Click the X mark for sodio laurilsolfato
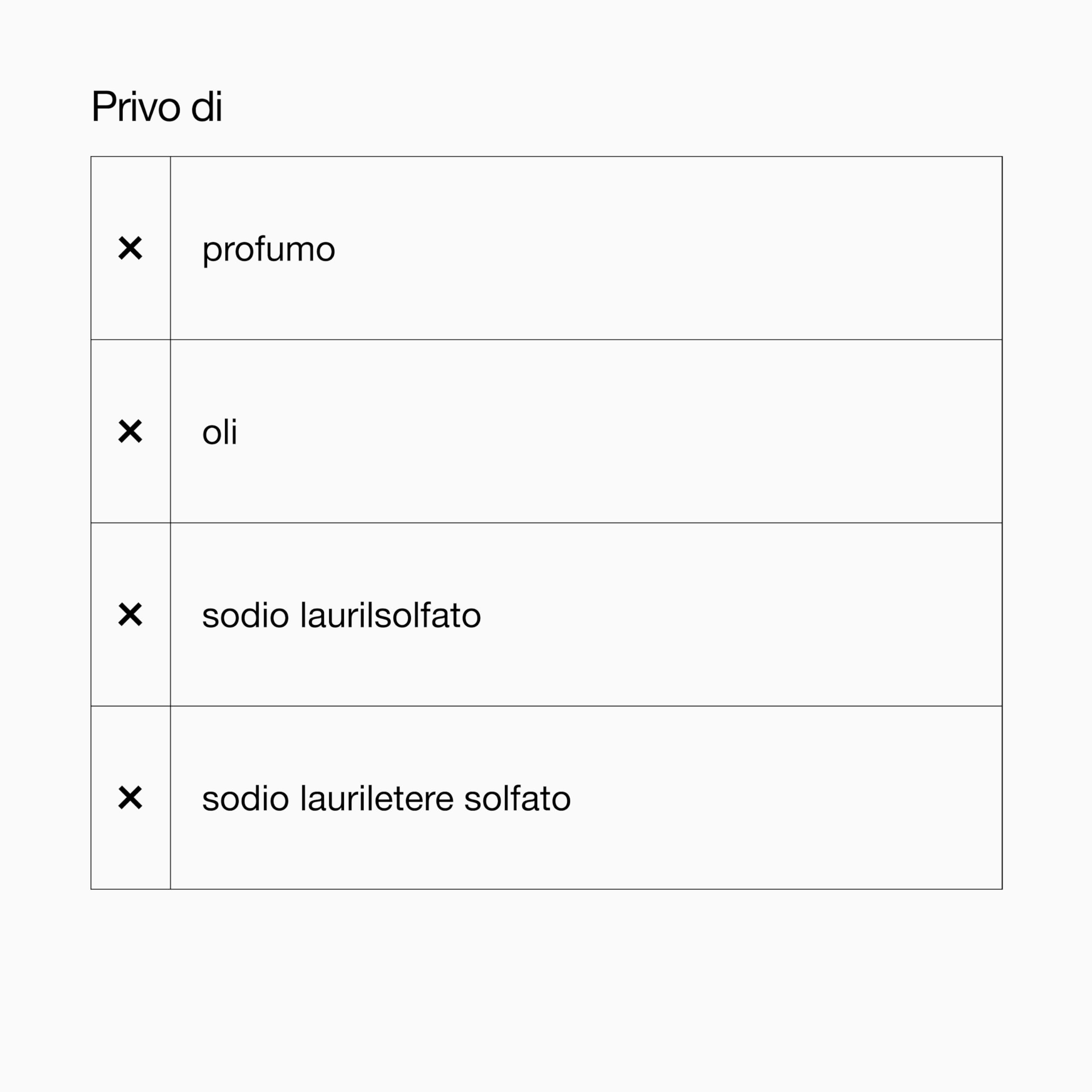Viewport: 1092px width, 1092px height. click(130, 614)
